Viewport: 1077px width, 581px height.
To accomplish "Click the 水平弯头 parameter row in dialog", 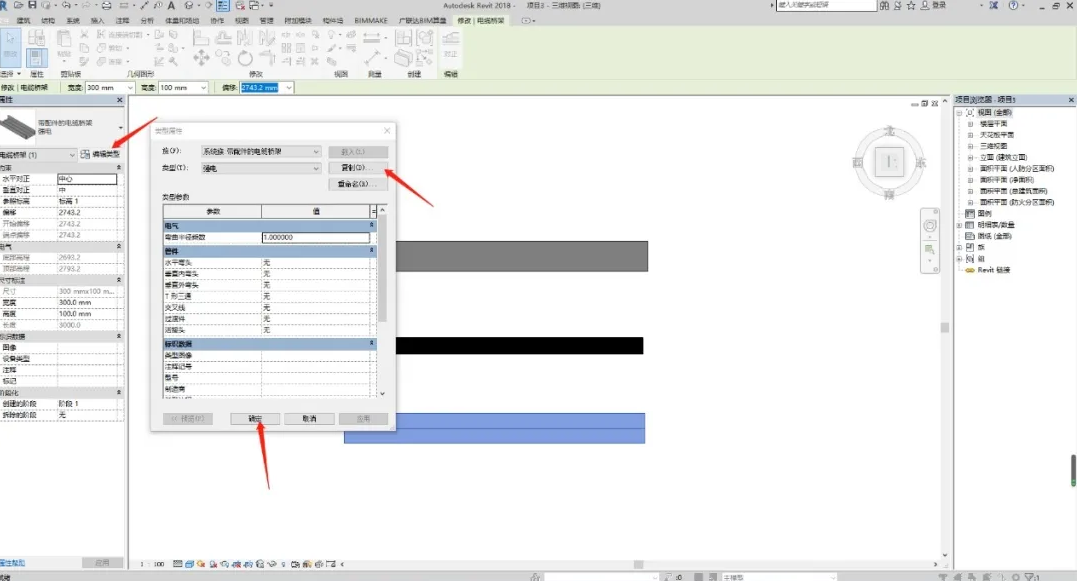I will [x=269, y=262].
